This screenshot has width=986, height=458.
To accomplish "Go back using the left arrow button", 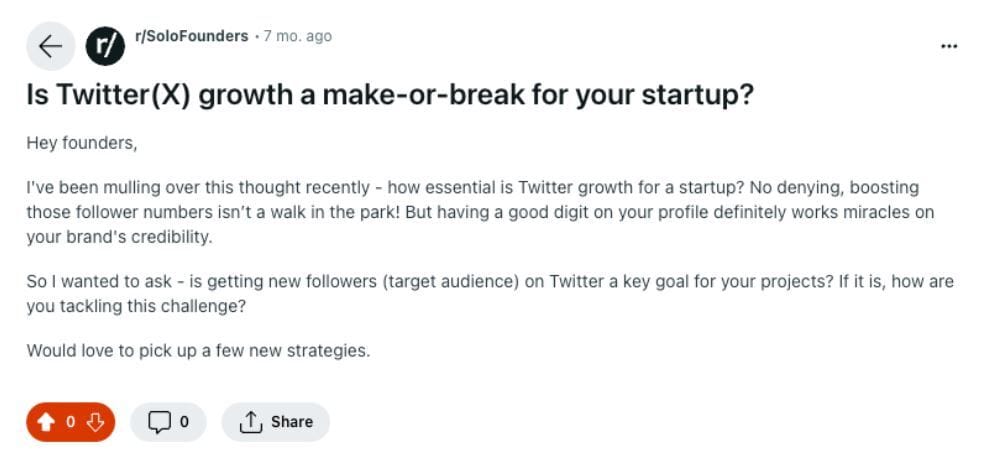I will point(49,46).
